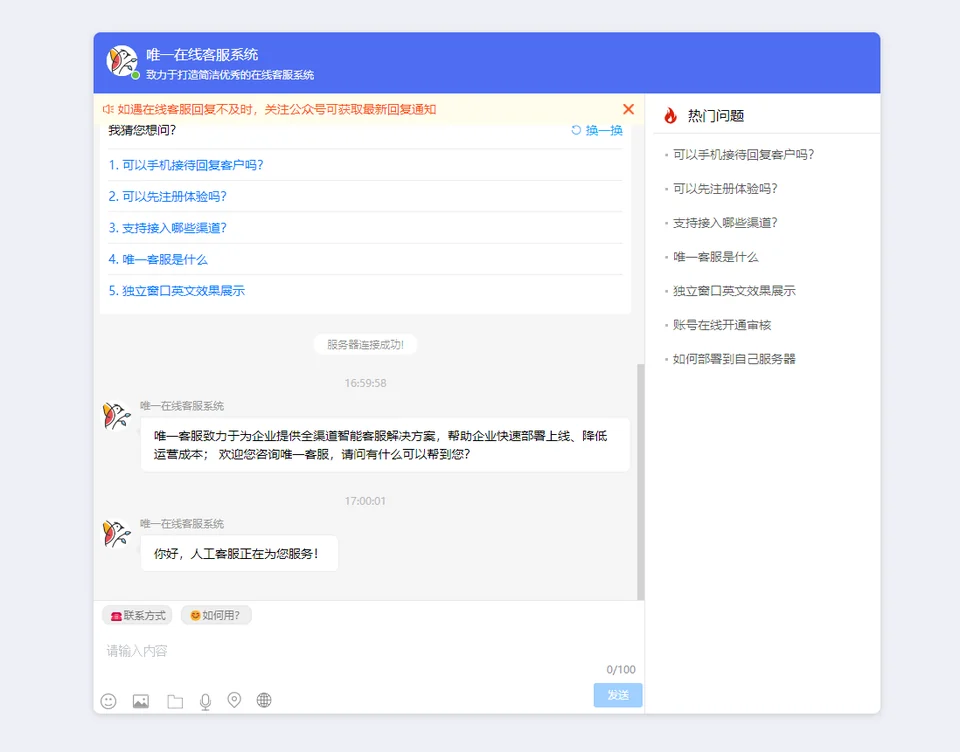This screenshot has width=960, height=752.
Task: Click the orange notice text 如遇在线客服回复不及时
Action: coord(277,109)
